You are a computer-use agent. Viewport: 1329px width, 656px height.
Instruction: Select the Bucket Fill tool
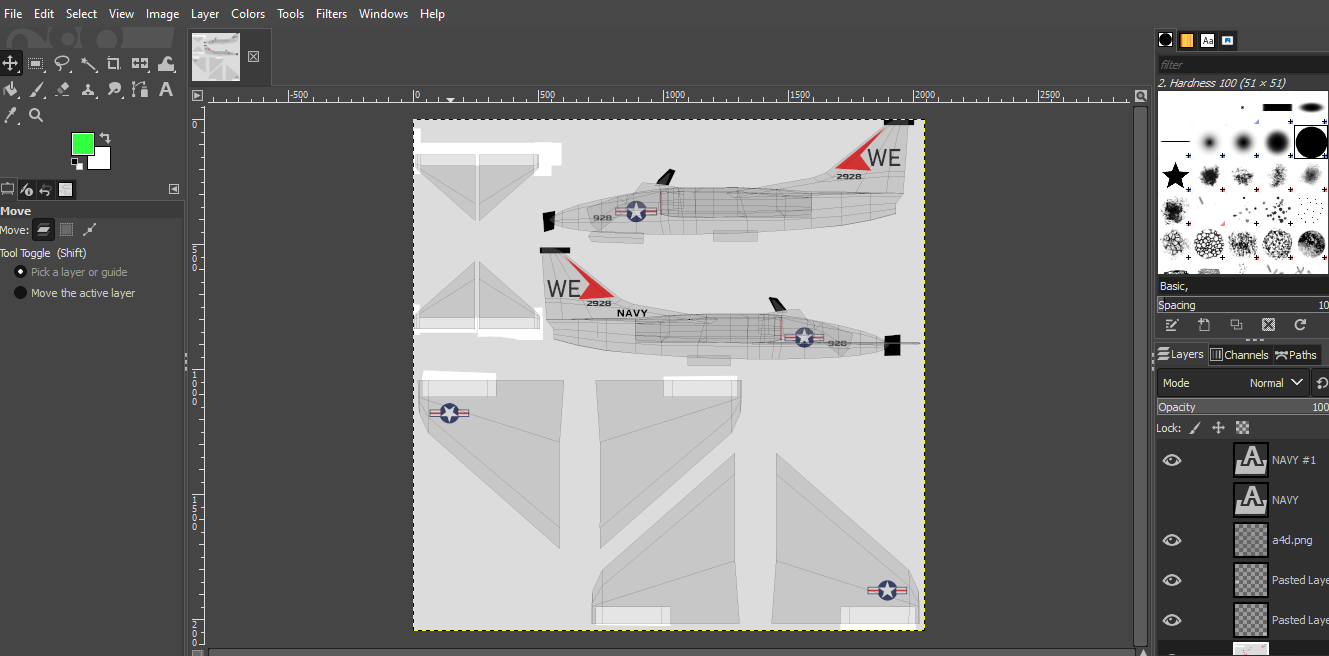10,89
